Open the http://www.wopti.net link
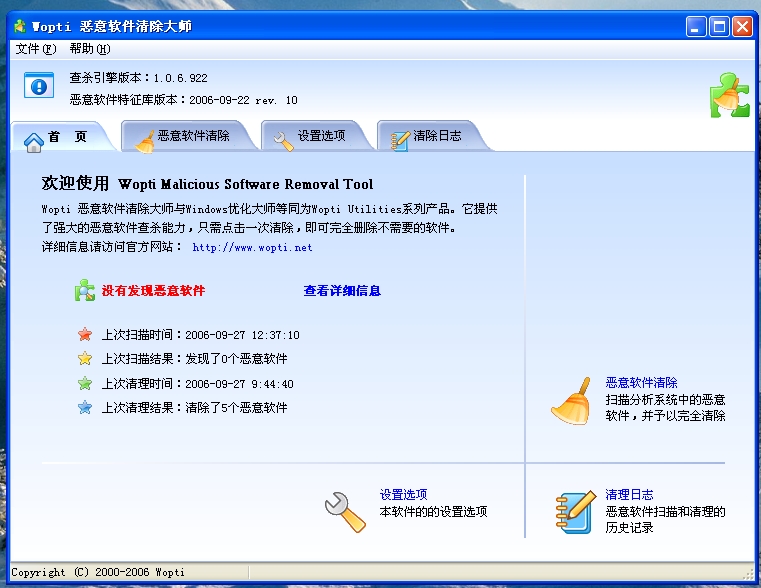Viewport: 761px width, 588px height. (x=252, y=247)
